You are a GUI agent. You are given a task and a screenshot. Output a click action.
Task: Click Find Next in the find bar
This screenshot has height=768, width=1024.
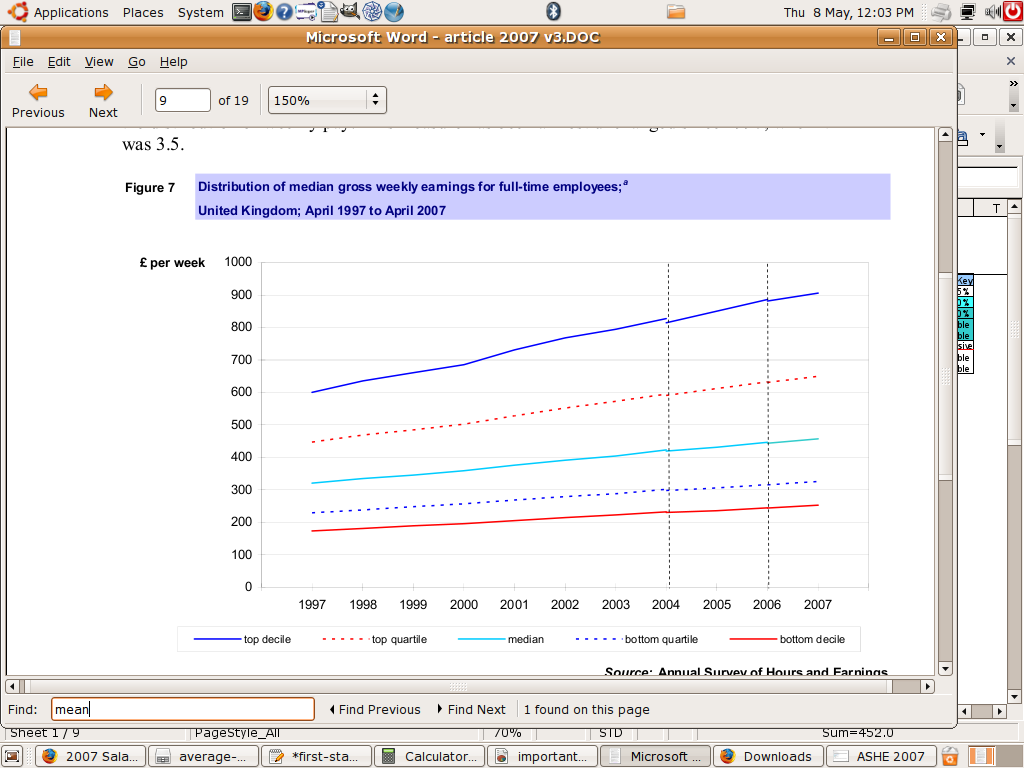point(471,709)
